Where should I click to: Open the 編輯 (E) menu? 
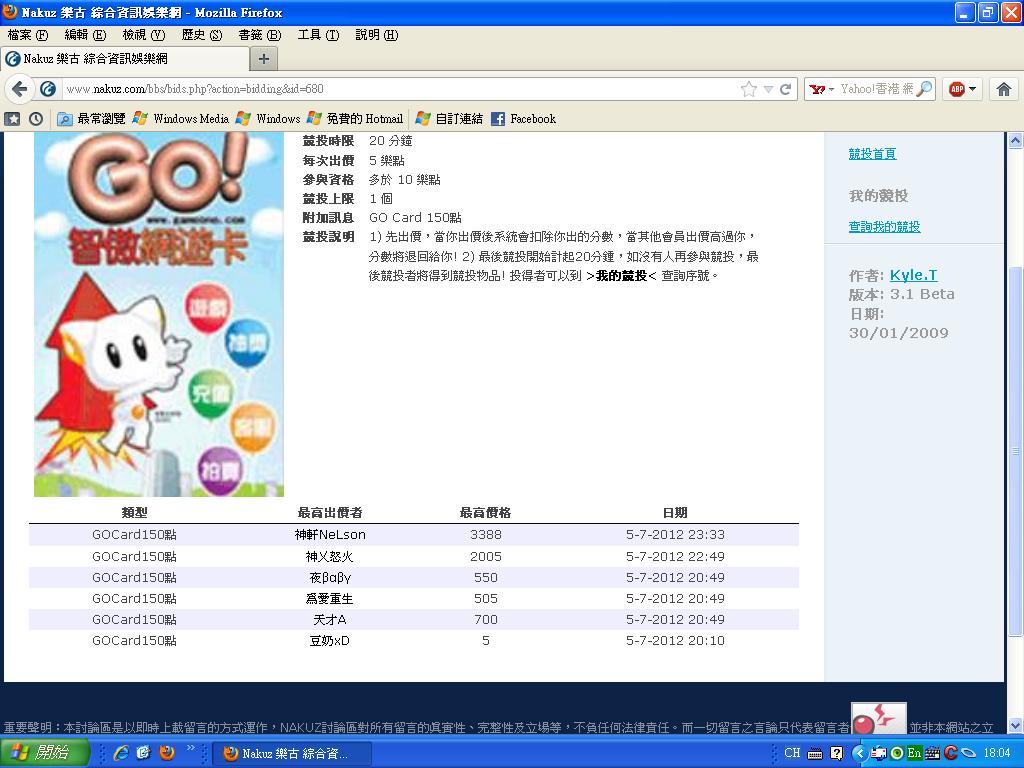tap(85, 35)
